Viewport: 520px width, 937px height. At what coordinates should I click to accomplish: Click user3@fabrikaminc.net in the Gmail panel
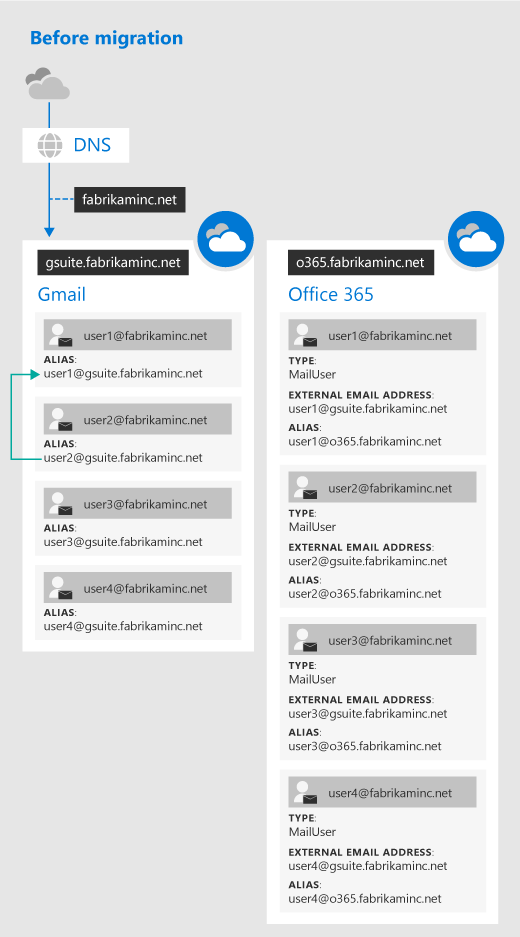point(145,504)
